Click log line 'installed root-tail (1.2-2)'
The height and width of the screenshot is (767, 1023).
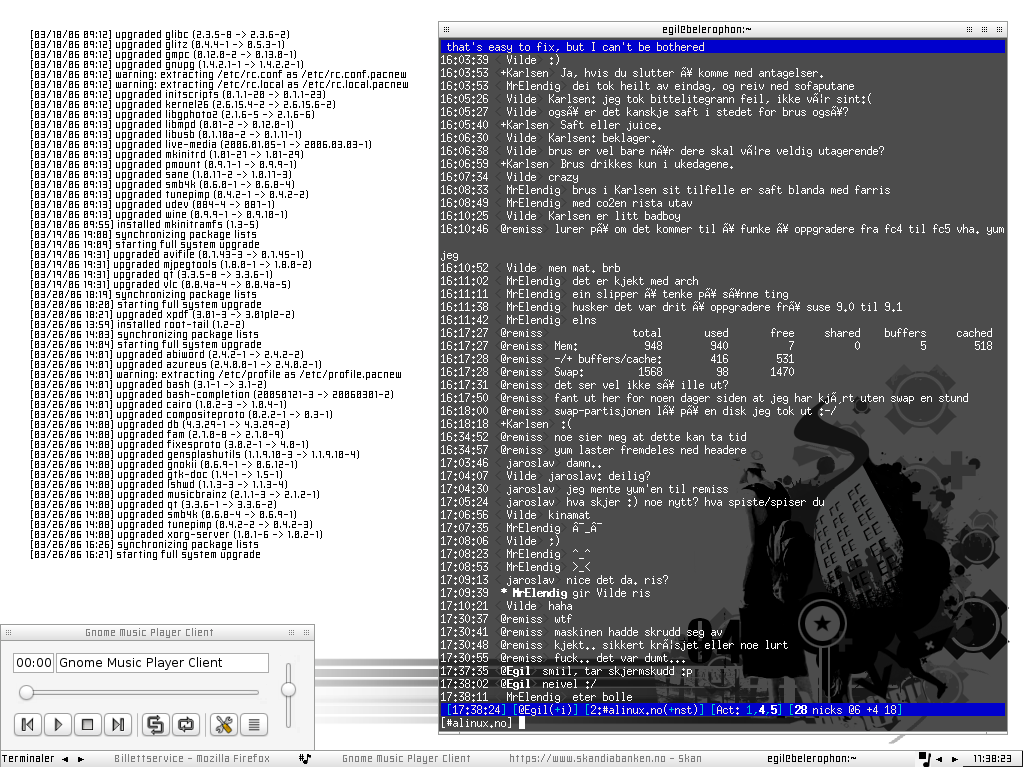click(x=138, y=324)
